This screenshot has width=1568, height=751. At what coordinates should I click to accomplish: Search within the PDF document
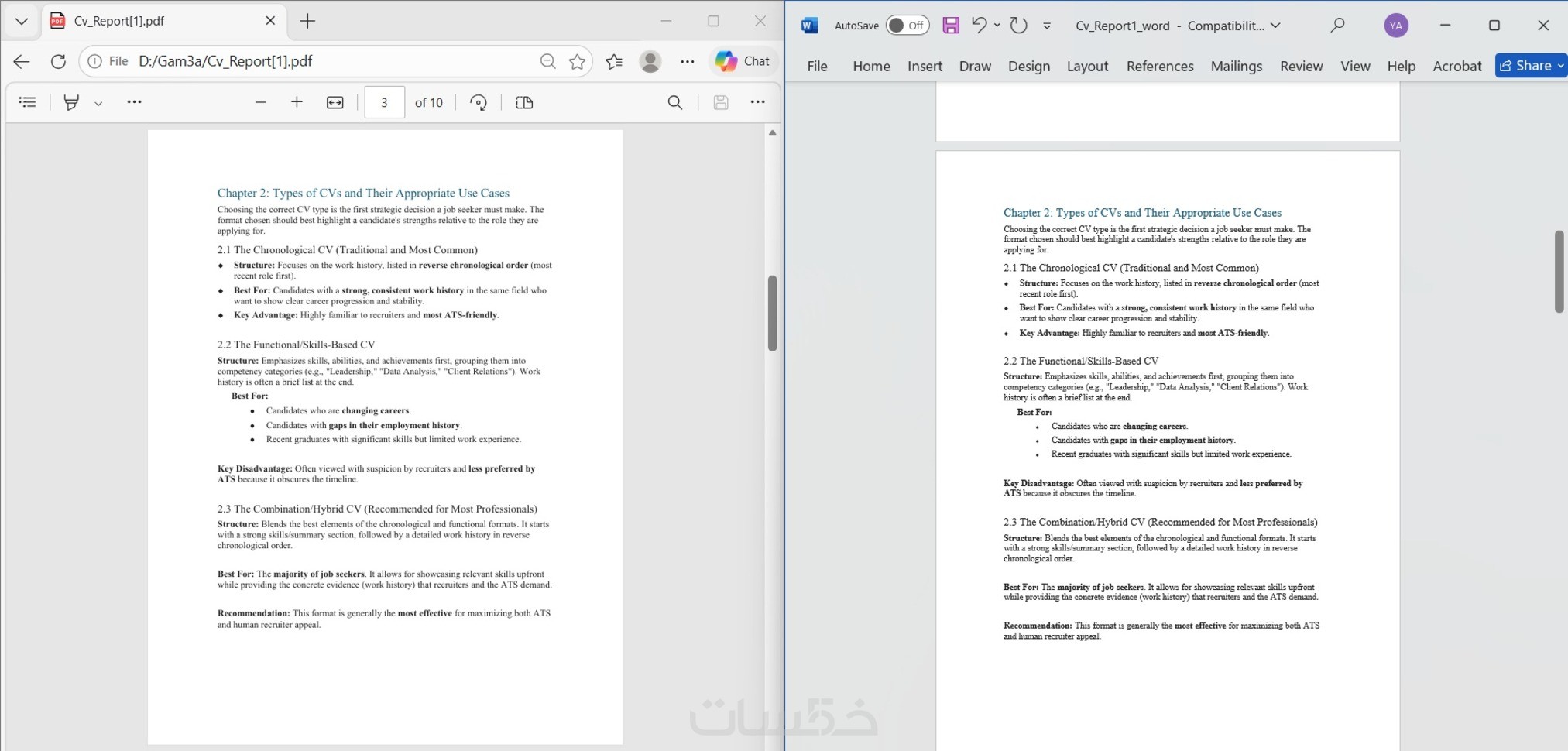(x=675, y=102)
